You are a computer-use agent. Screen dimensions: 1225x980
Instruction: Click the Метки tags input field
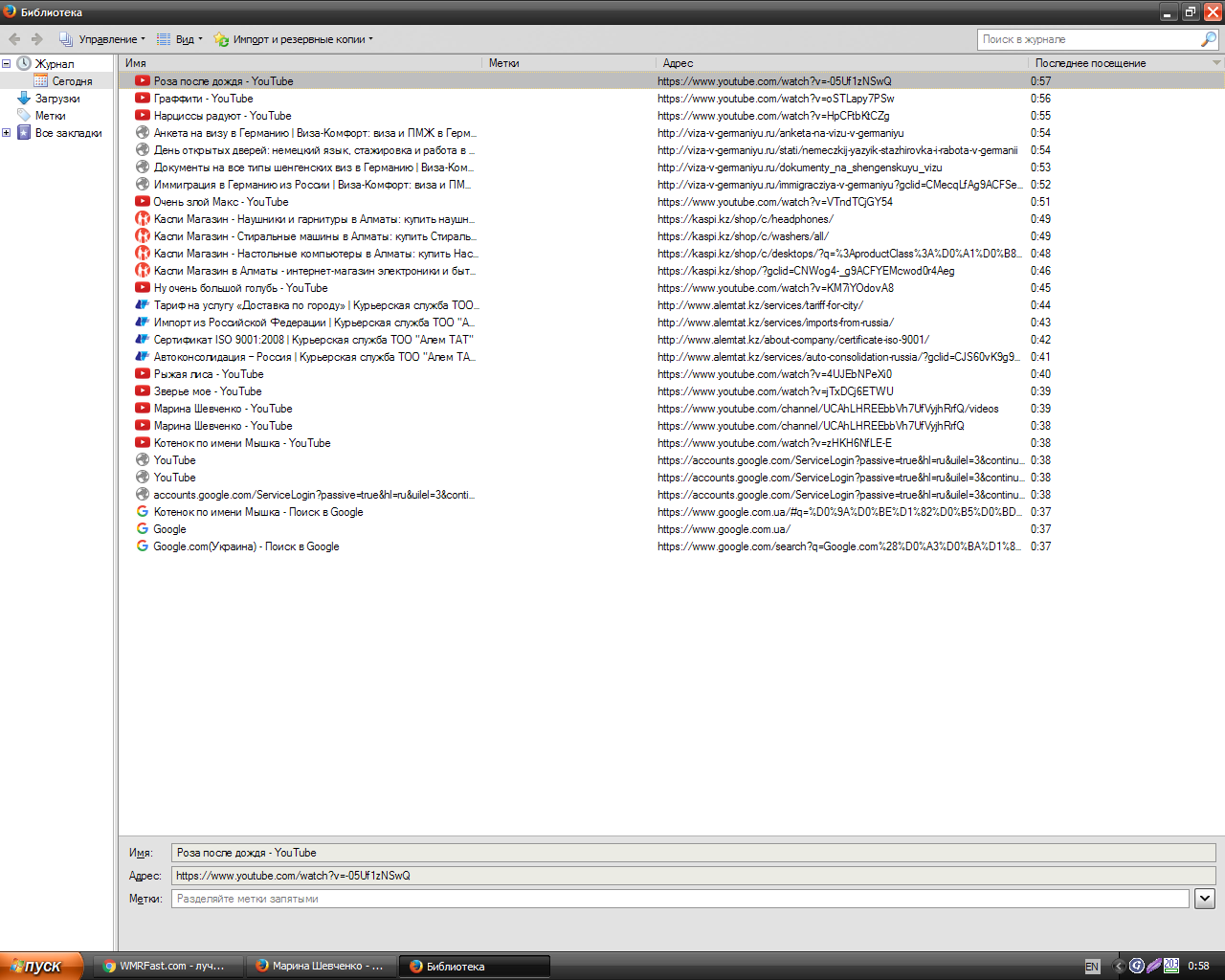click(x=680, y=899)
